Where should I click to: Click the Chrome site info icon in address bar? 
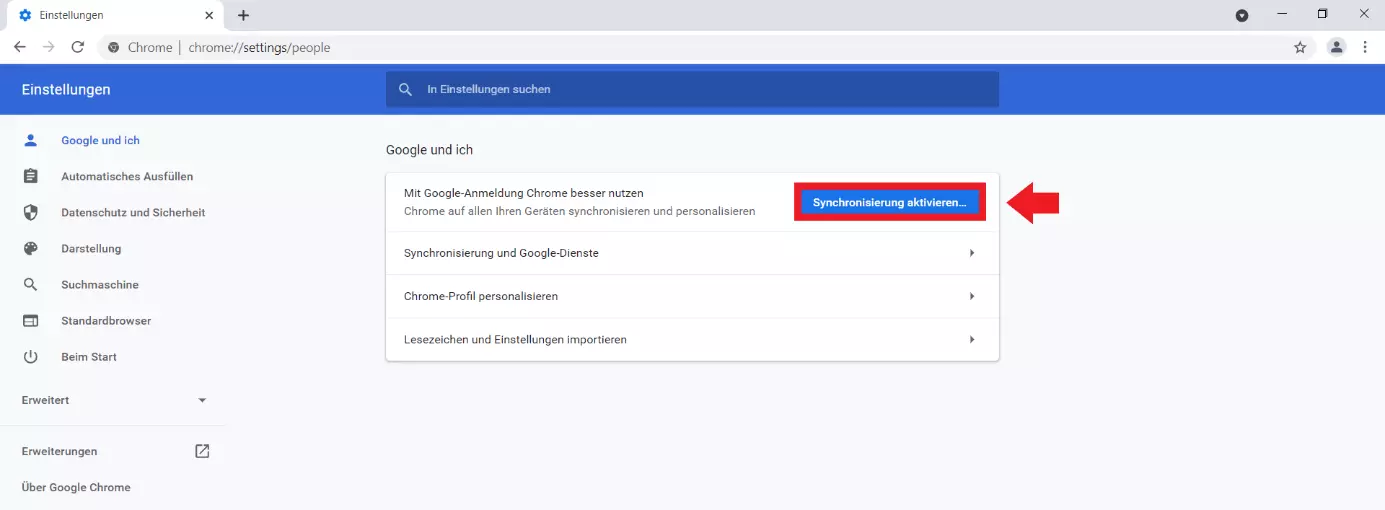[x=113, y=47]
